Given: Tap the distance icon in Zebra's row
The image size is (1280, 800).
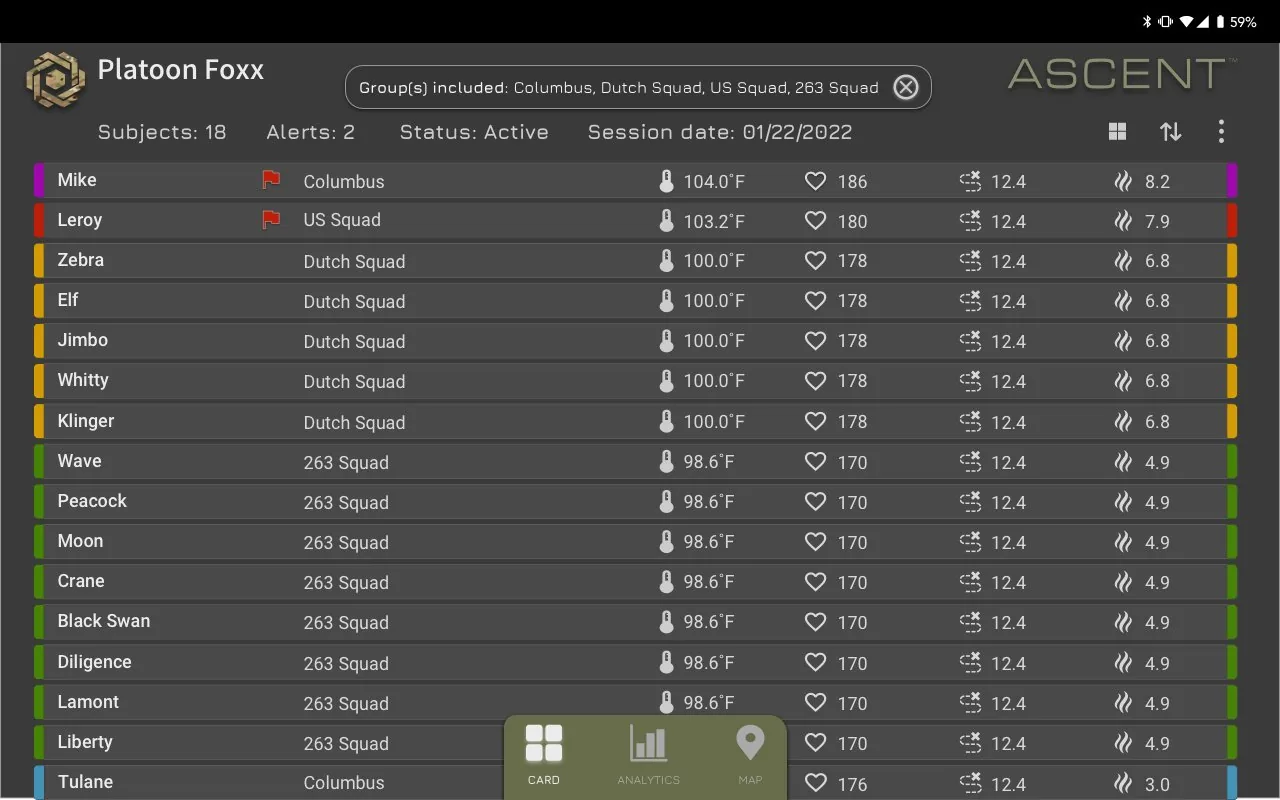Looking at the screenshot, I should (x=970, y=261).
